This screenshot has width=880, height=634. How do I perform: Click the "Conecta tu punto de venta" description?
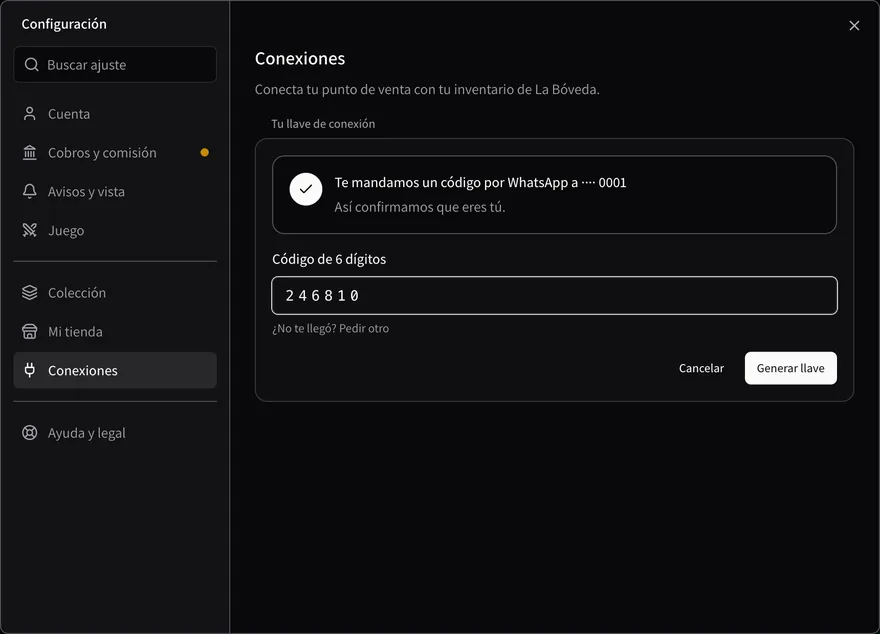tap(427, 90)
